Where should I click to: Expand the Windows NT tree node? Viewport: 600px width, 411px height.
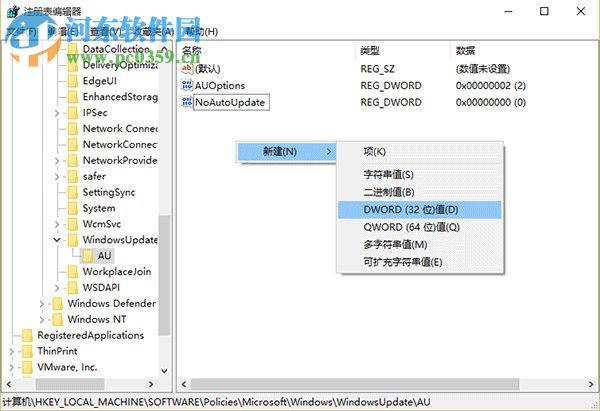42,320
